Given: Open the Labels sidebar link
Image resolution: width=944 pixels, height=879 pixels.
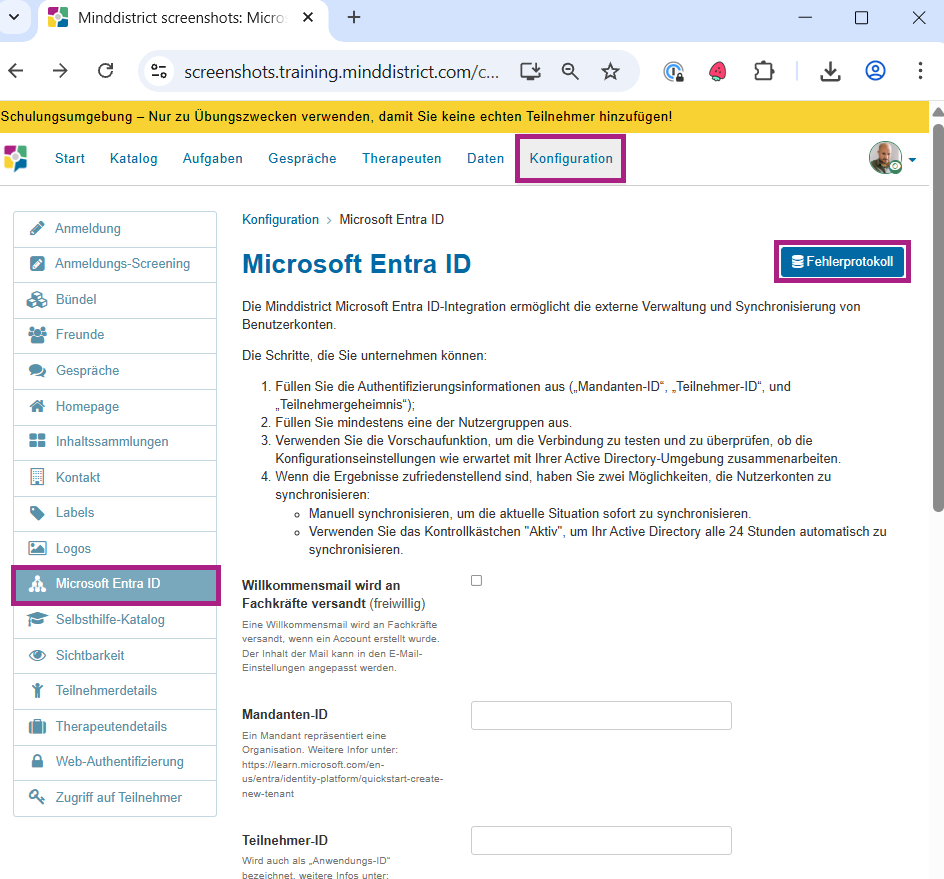Looking at the screenshot, I should 115,512.
